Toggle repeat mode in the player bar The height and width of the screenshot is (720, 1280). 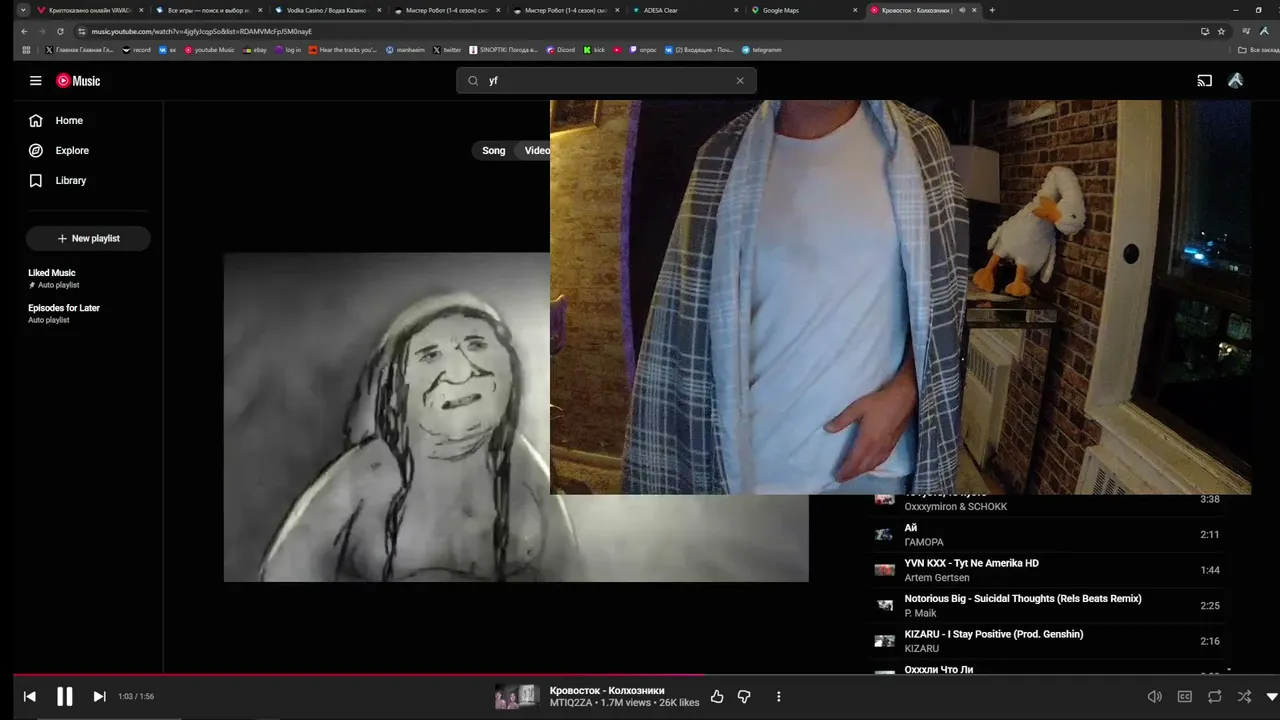(1214, 697)
